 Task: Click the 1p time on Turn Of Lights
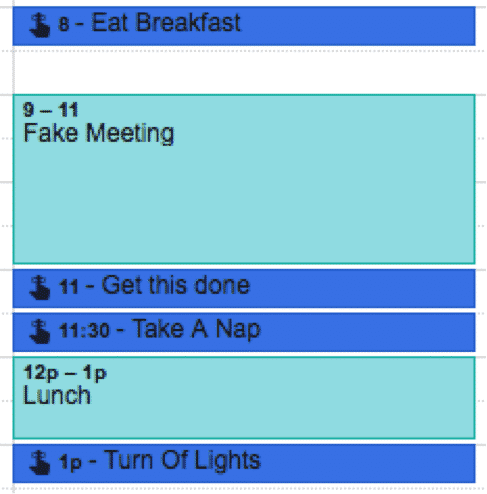pyautogui.click(x=70, y=463)
